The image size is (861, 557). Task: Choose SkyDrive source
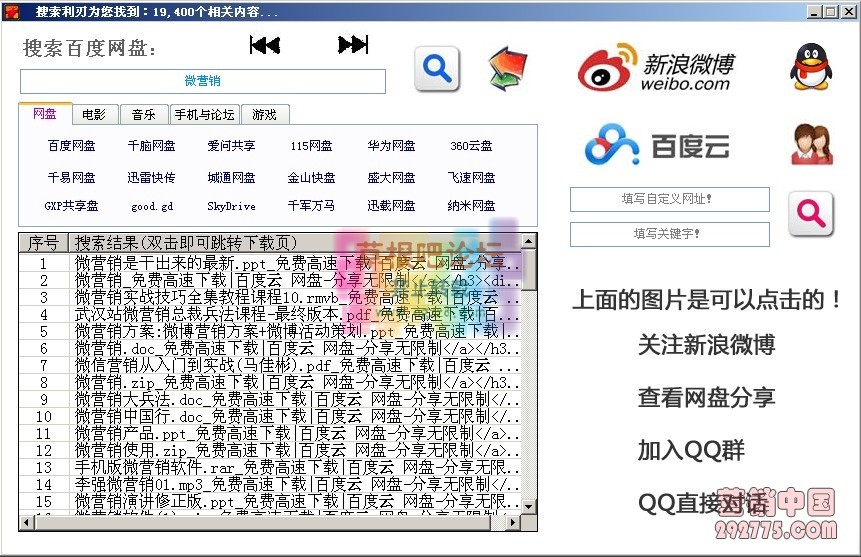231,206
